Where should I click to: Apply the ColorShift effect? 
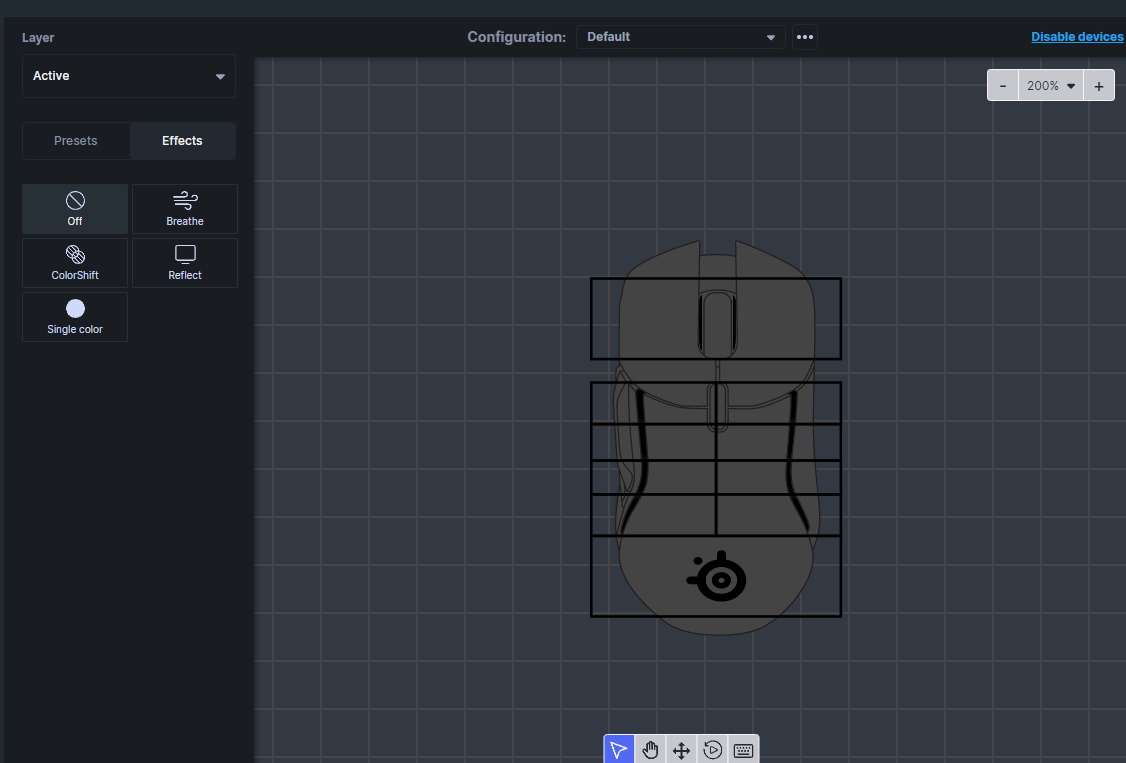pyautogui.click(x=75, y=263)
